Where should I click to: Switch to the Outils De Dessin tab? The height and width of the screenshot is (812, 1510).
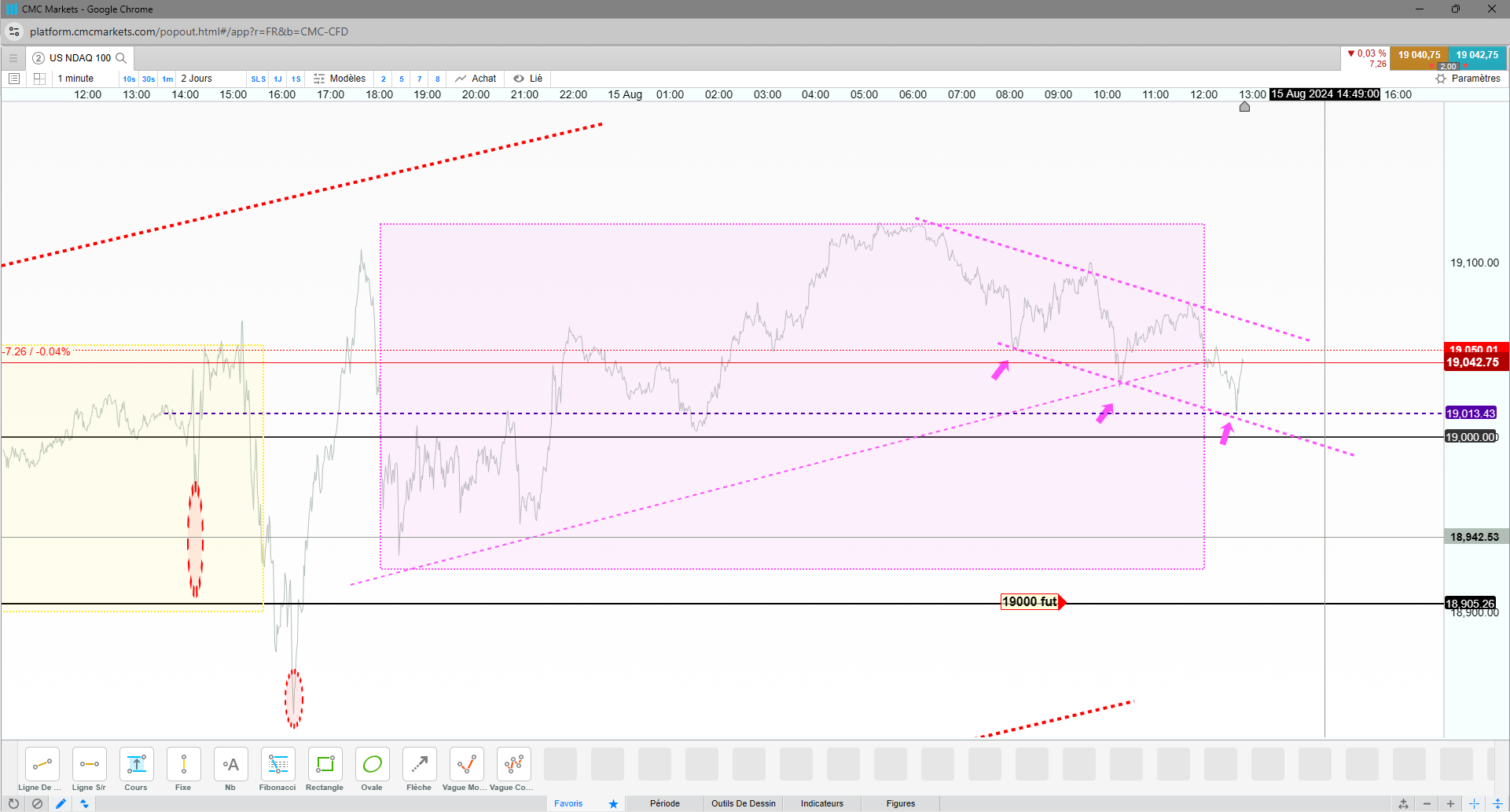tap(743, 803)
